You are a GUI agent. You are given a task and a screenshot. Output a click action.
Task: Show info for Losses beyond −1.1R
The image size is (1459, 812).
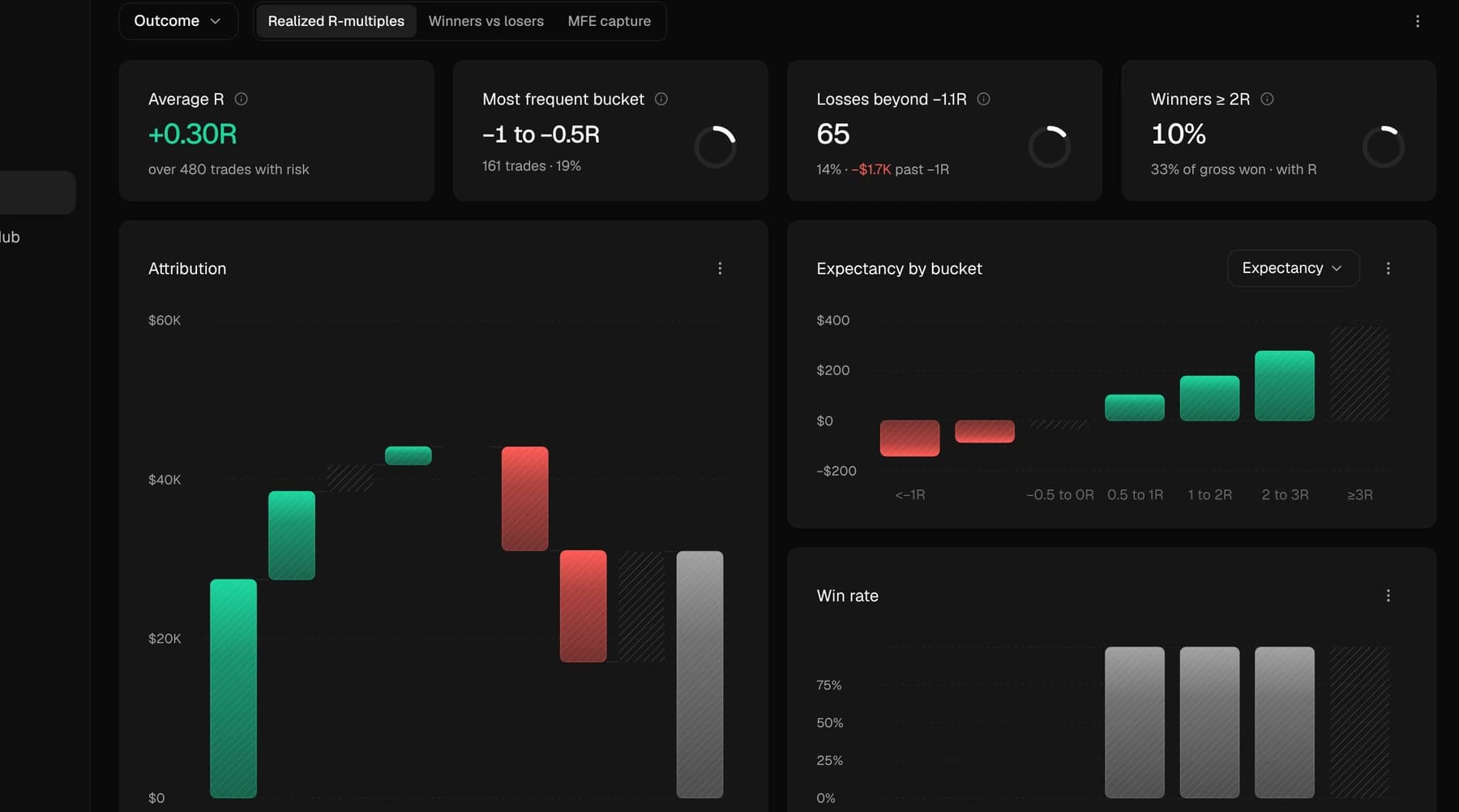pos(983,99)
